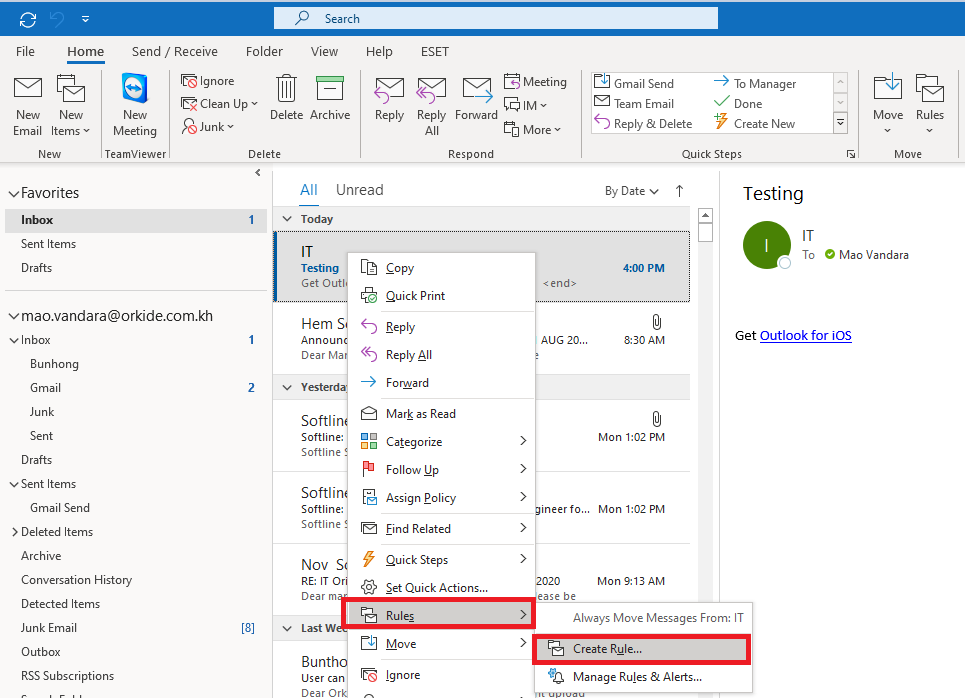Choose Create Rule from the submenu
The height and width of the screenshot is (698, 965).
coord(607,649)
